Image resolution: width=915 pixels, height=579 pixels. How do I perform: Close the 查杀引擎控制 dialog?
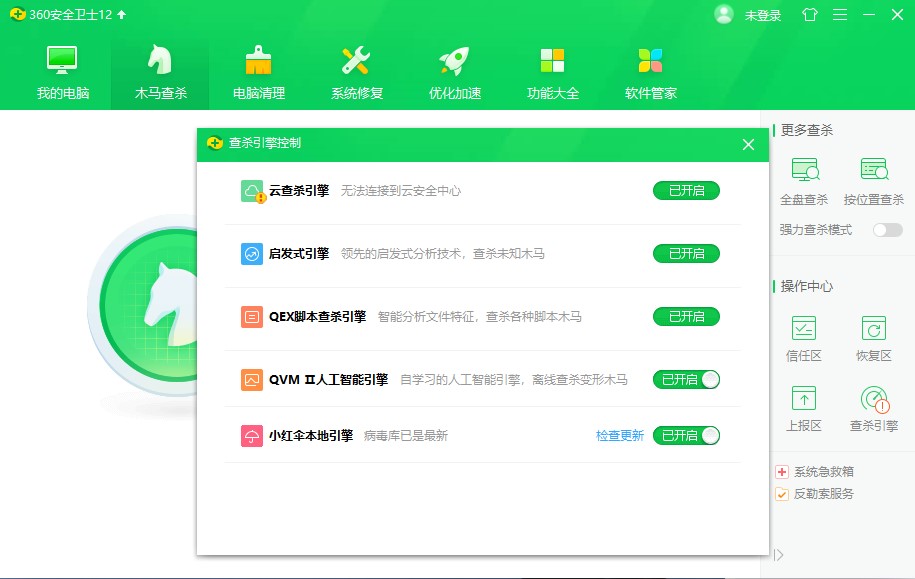[748, 145]
